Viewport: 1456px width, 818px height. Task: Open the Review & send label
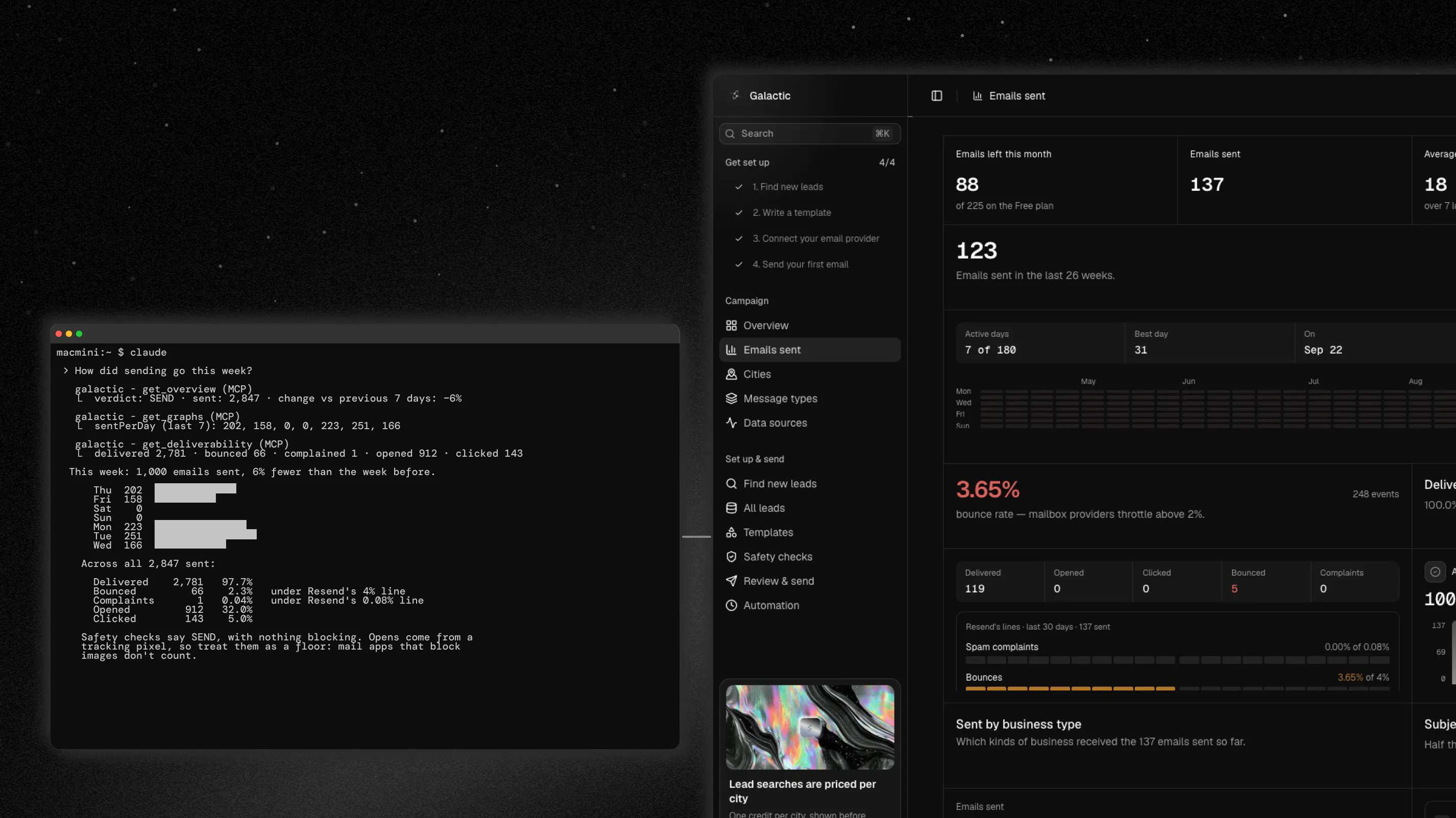[779, 581]
